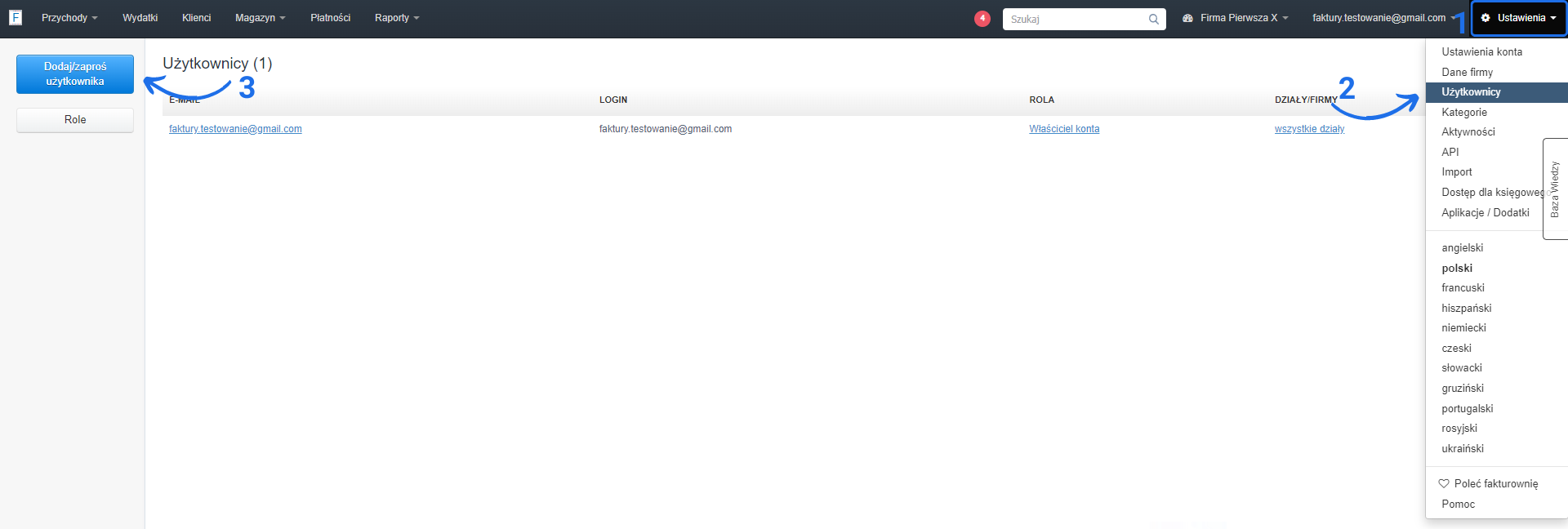Click the Dodaj/zaproś użytkownika button

click(x=75, y=74)
